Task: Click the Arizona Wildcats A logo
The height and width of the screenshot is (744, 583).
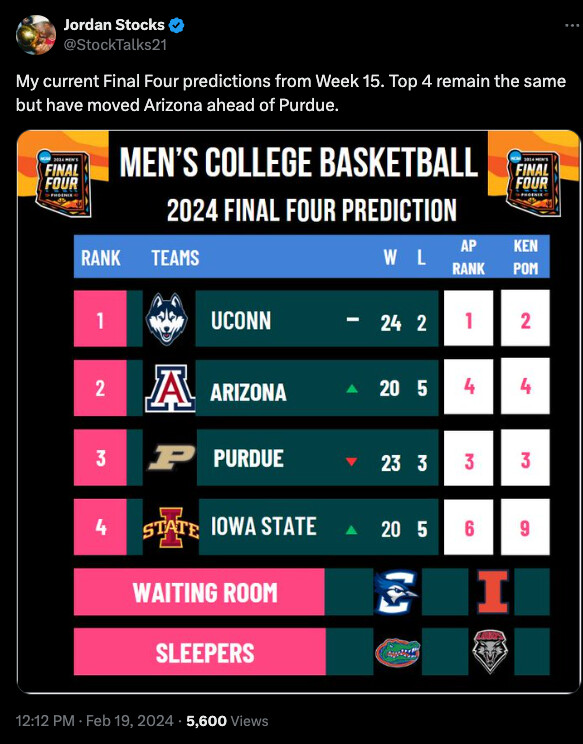Action: [x=169, y=388]
